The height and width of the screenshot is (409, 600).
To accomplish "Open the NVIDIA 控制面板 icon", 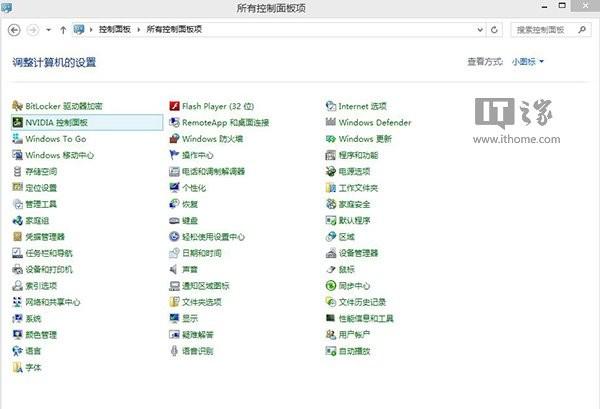I will 17,122.
